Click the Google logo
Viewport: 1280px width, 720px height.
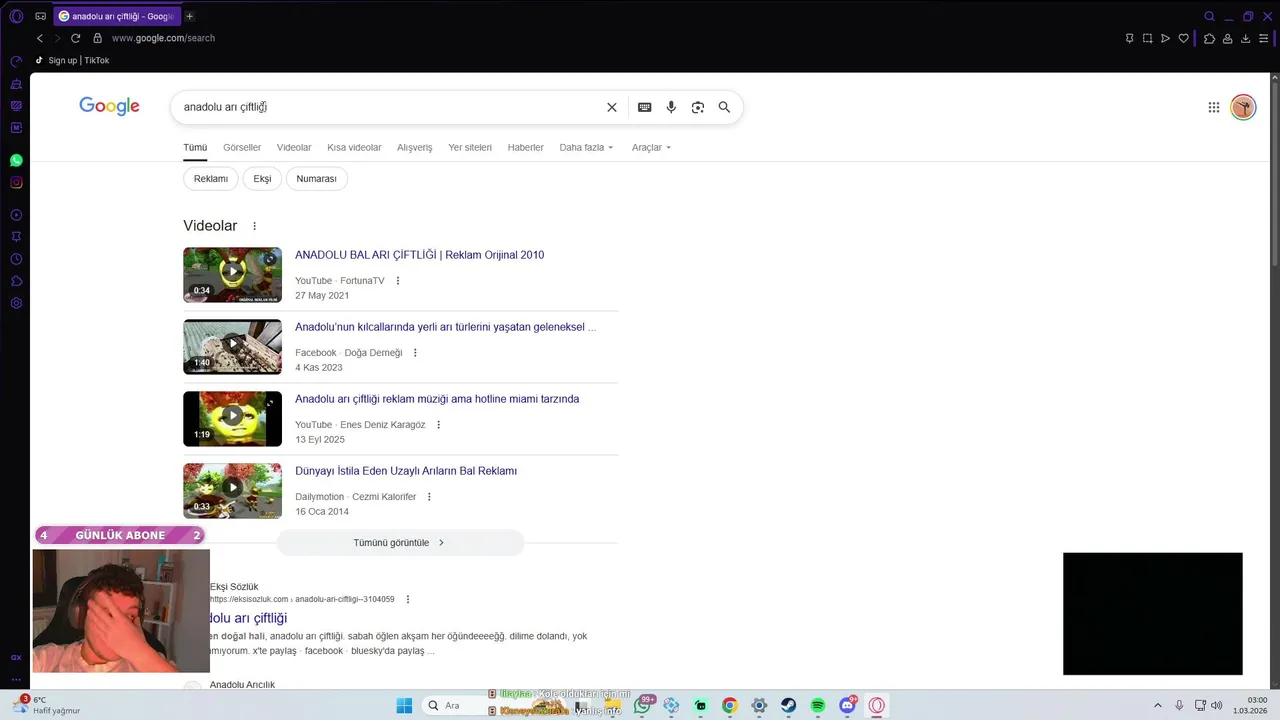109,106
